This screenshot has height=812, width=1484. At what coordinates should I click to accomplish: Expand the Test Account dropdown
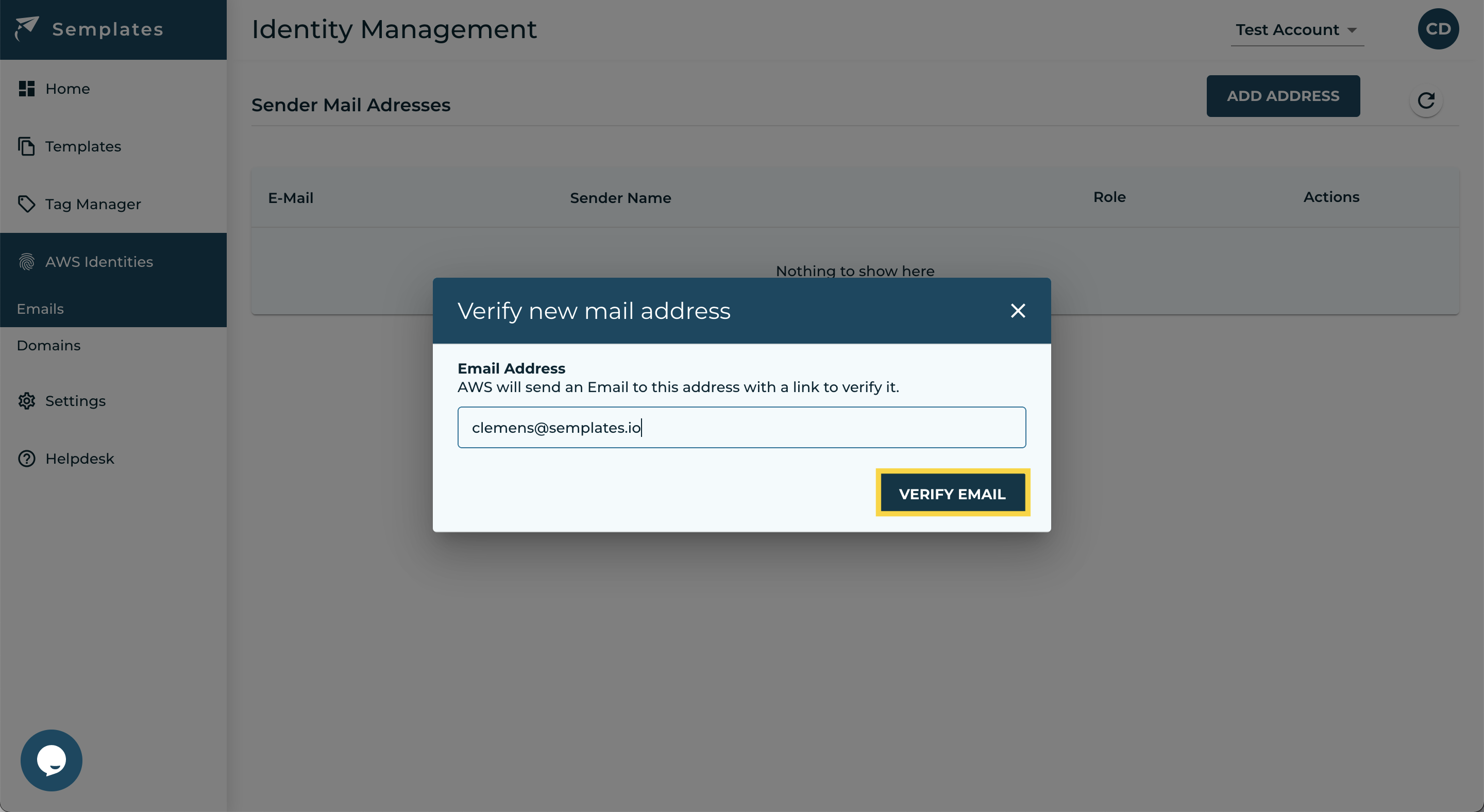point(1287,30)
